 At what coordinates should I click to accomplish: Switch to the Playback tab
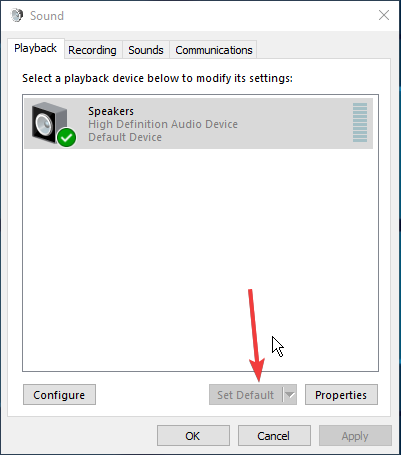tap(35, 49)
